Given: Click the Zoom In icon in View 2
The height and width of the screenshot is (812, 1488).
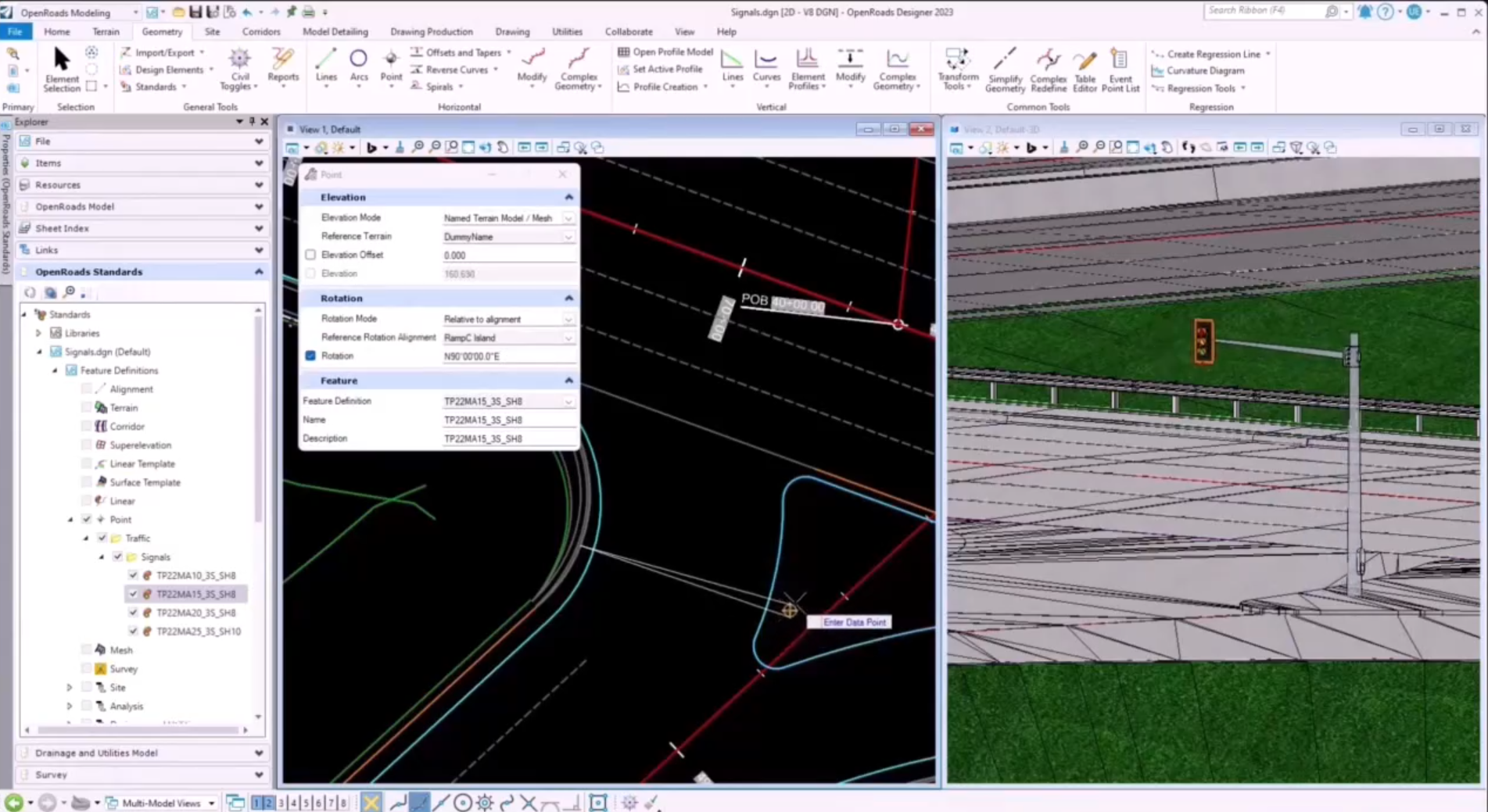Looking at the screenshot, I should pos(1082,147).
